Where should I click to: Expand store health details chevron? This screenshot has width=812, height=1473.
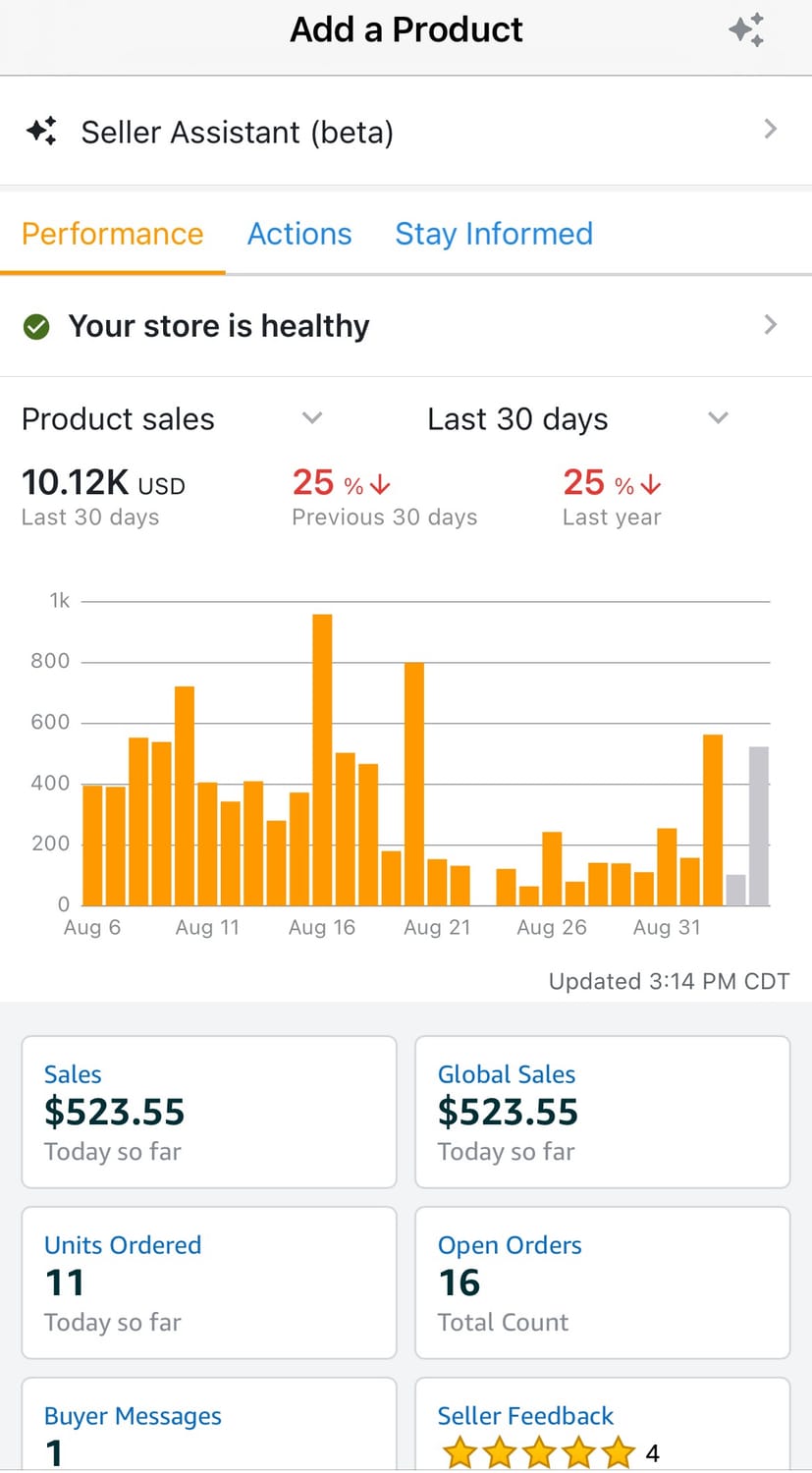[771, 325]
